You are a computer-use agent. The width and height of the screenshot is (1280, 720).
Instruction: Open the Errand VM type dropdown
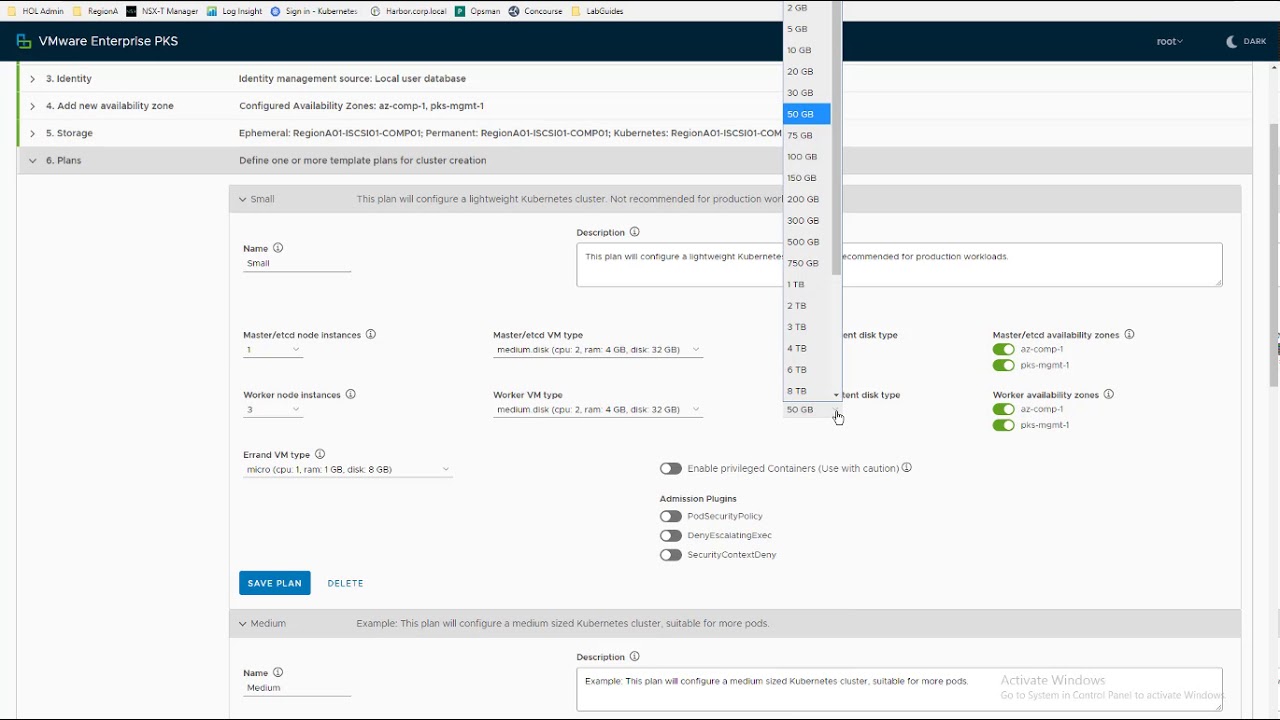(x=347, y=469)
